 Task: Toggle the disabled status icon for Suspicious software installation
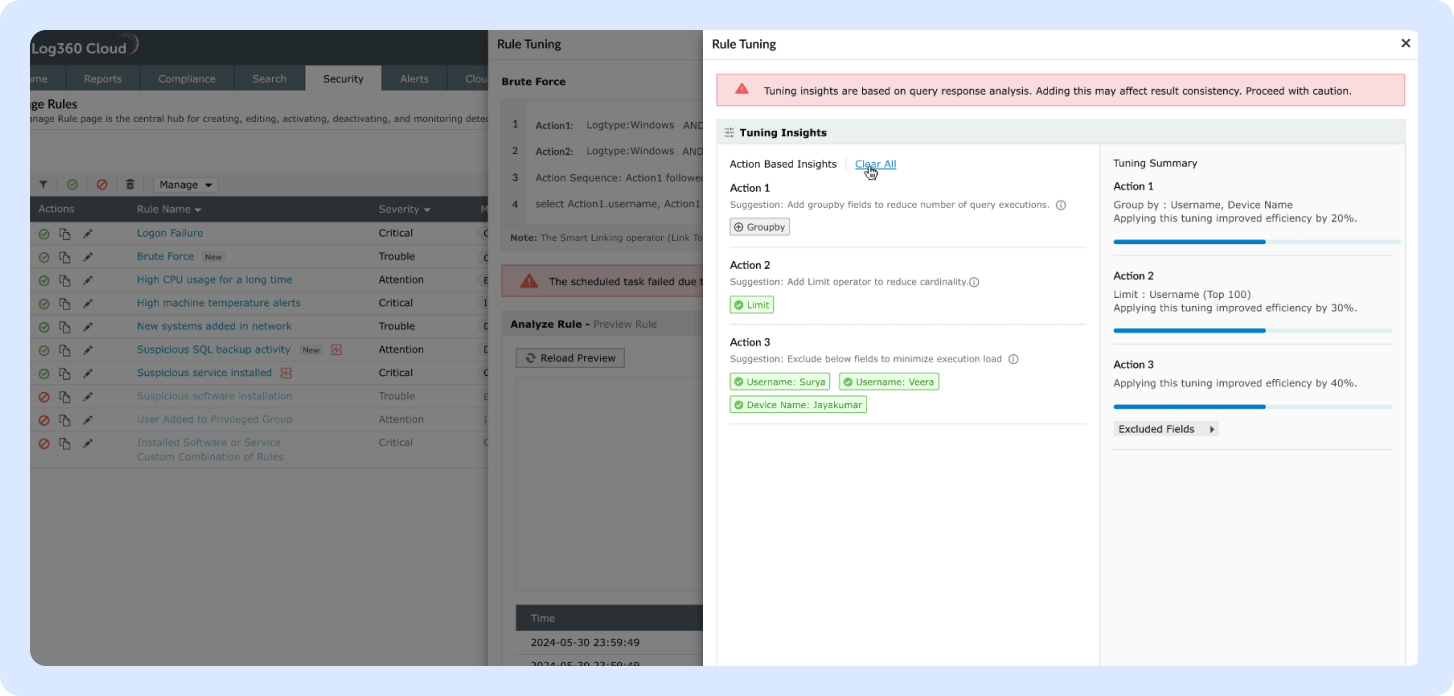(x=44, y=397)
